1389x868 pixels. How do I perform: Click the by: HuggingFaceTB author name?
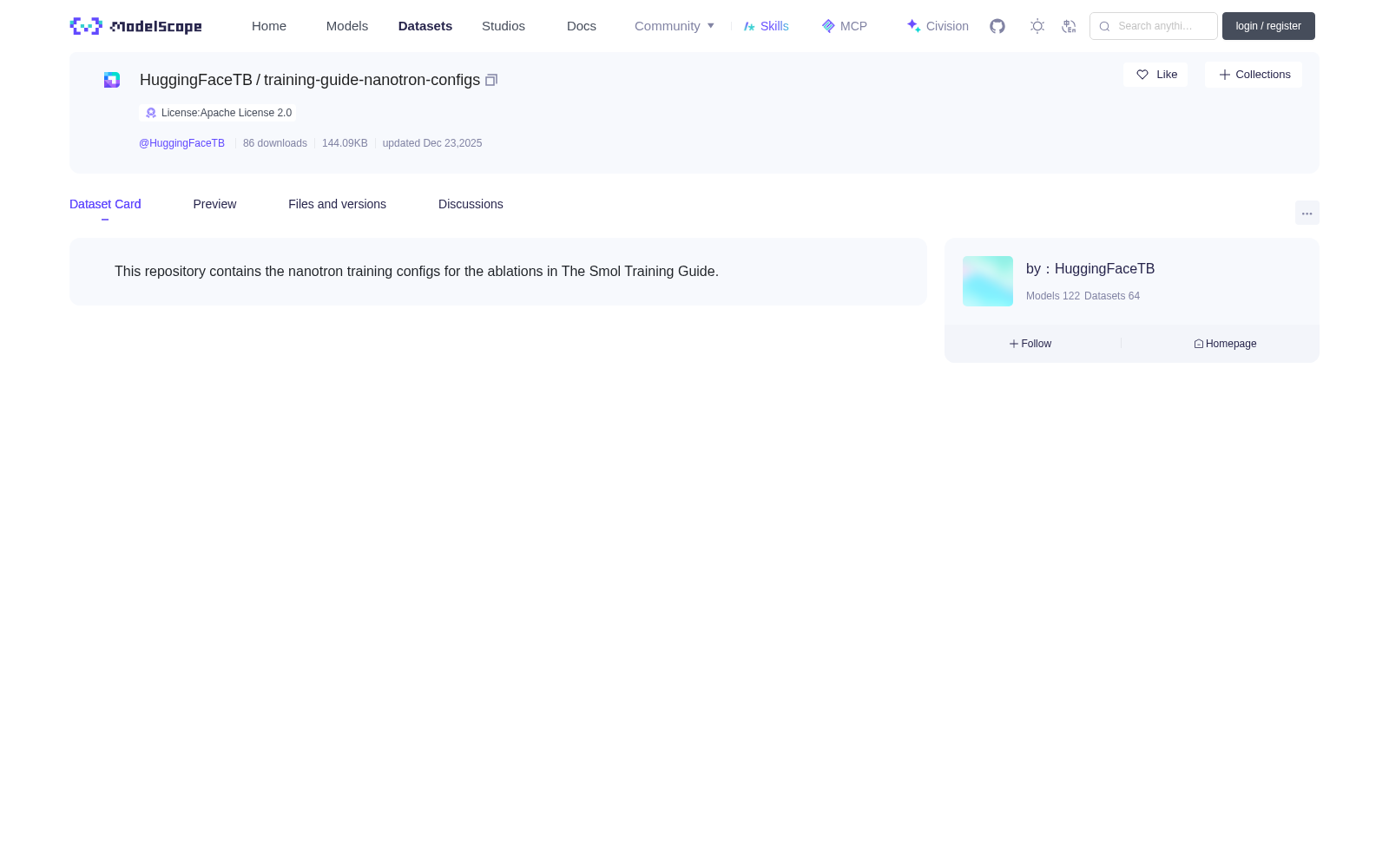point(1090,269)
